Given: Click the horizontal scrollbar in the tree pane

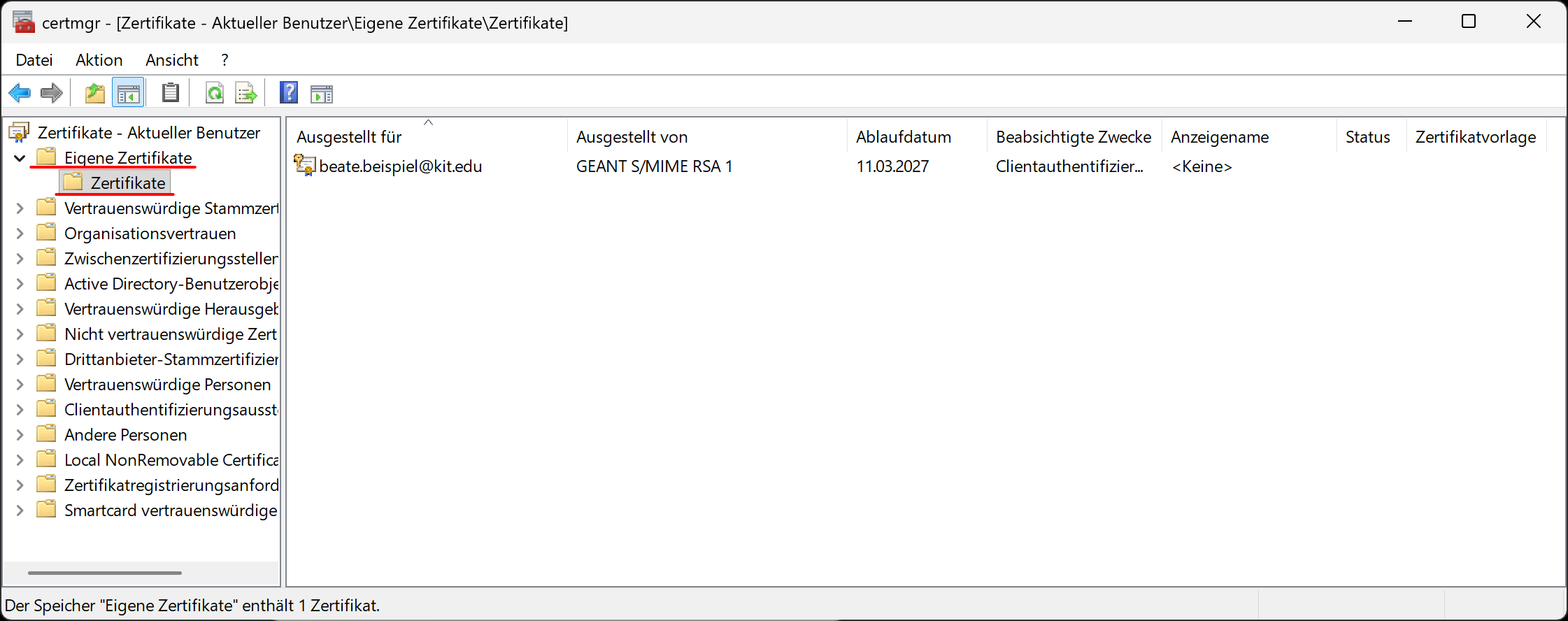Looking at the screenshot, I should point(105,573).
